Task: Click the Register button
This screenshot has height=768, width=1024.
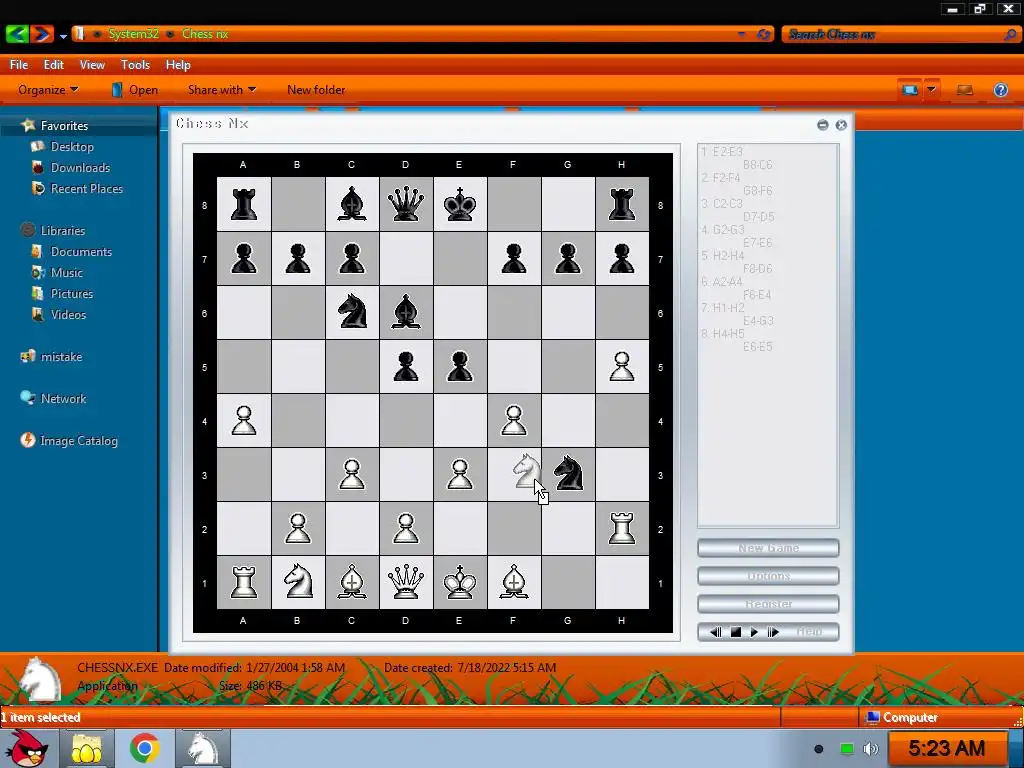Action: [768, 604]
